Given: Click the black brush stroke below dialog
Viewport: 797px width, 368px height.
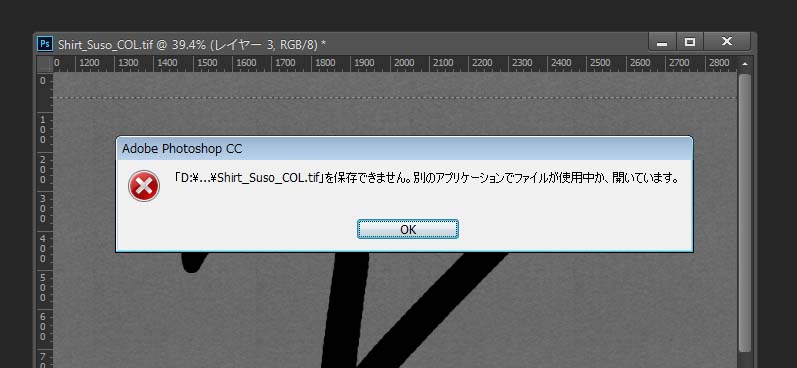Looking at the screenshot, I should pyautogui.click(x=350, y=310).
